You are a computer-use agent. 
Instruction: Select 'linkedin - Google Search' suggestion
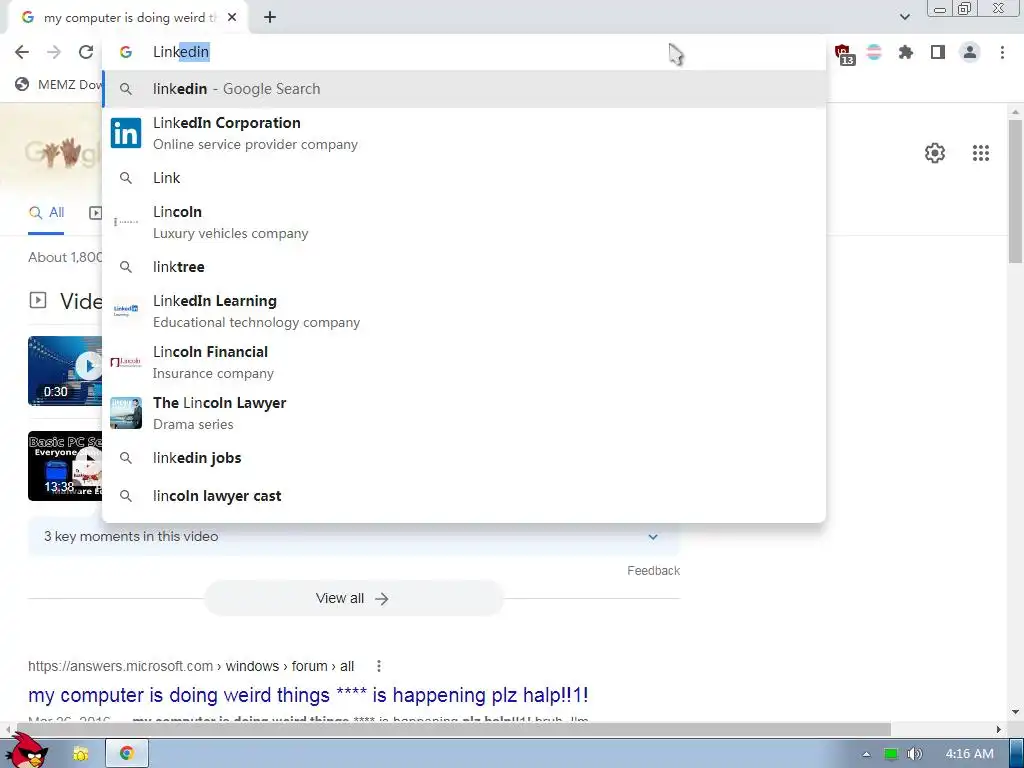tap(464, 89)
